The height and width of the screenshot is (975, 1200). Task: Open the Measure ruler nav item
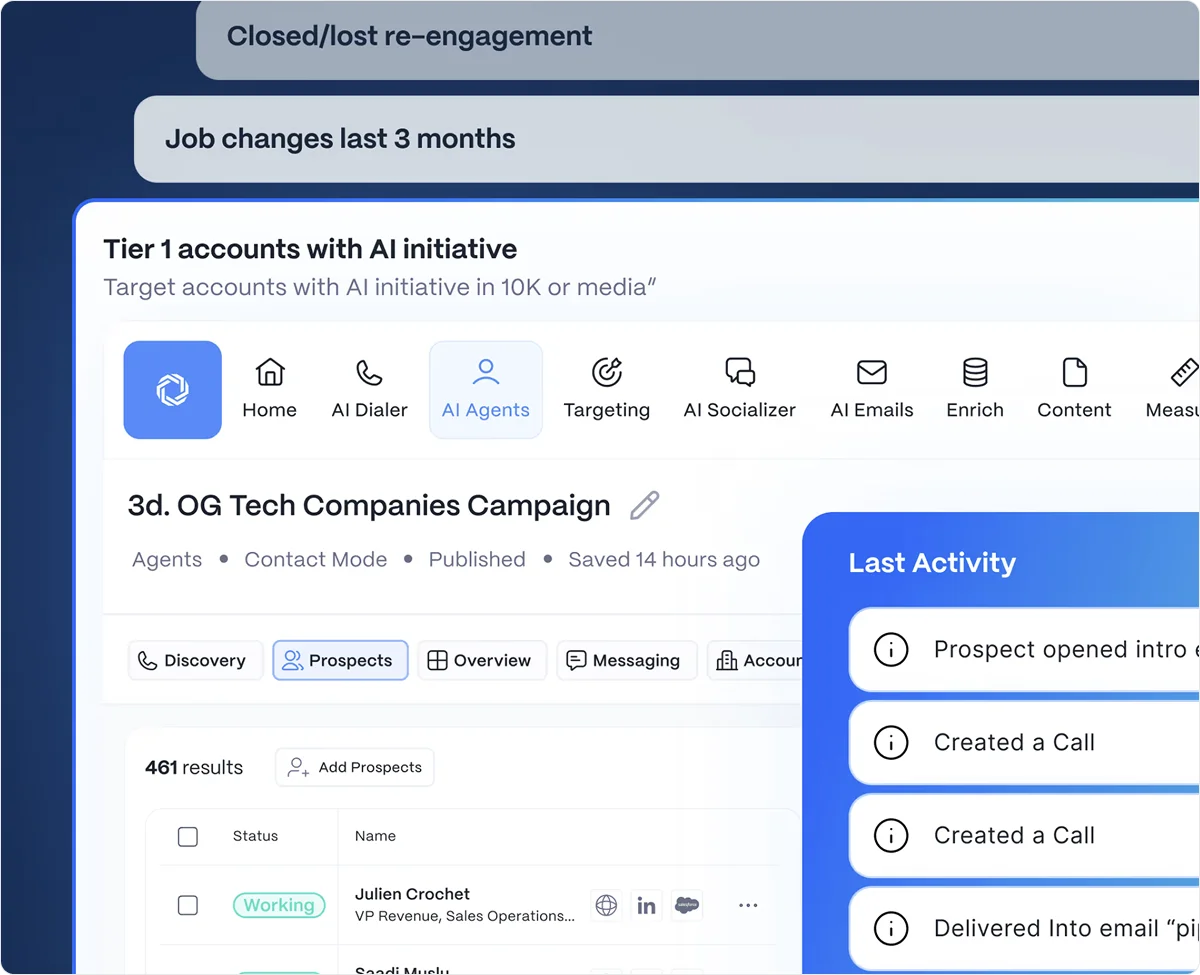(1173, 390)
